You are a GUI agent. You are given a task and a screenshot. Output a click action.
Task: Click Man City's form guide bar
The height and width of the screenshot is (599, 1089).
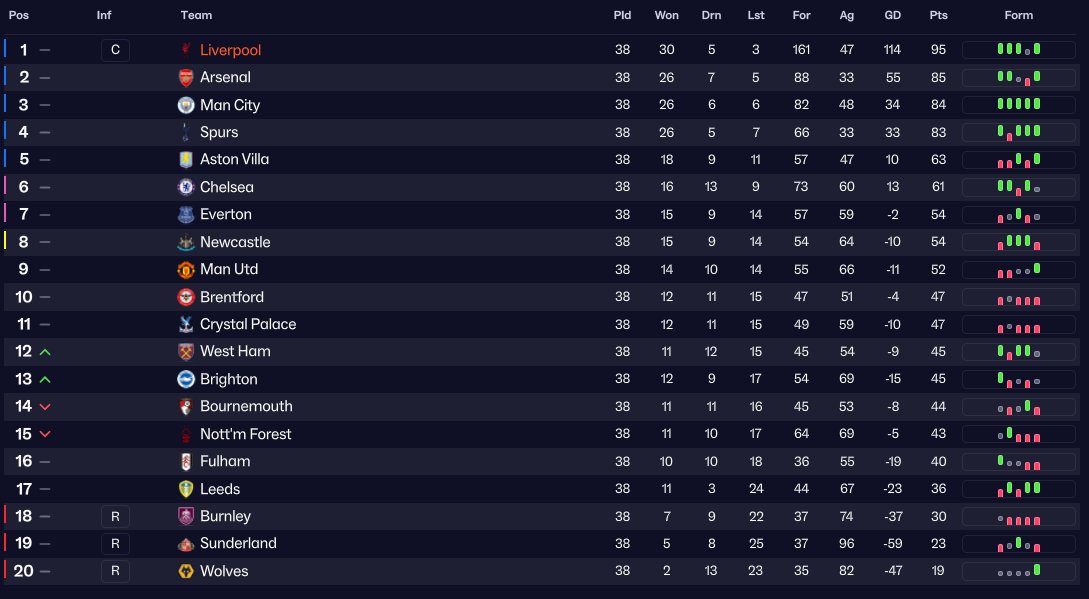(1019, 104)
